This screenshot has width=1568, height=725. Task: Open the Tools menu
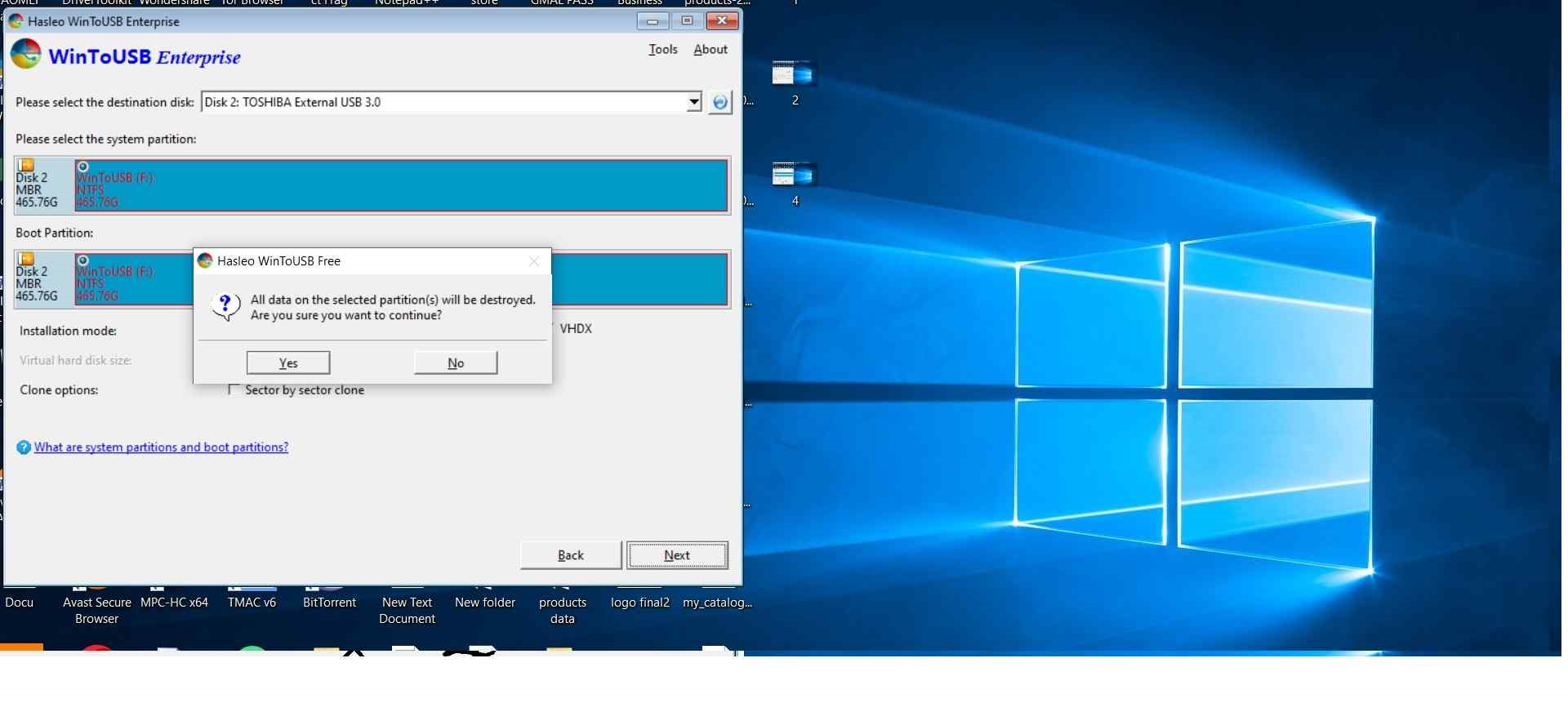point(663,49)
